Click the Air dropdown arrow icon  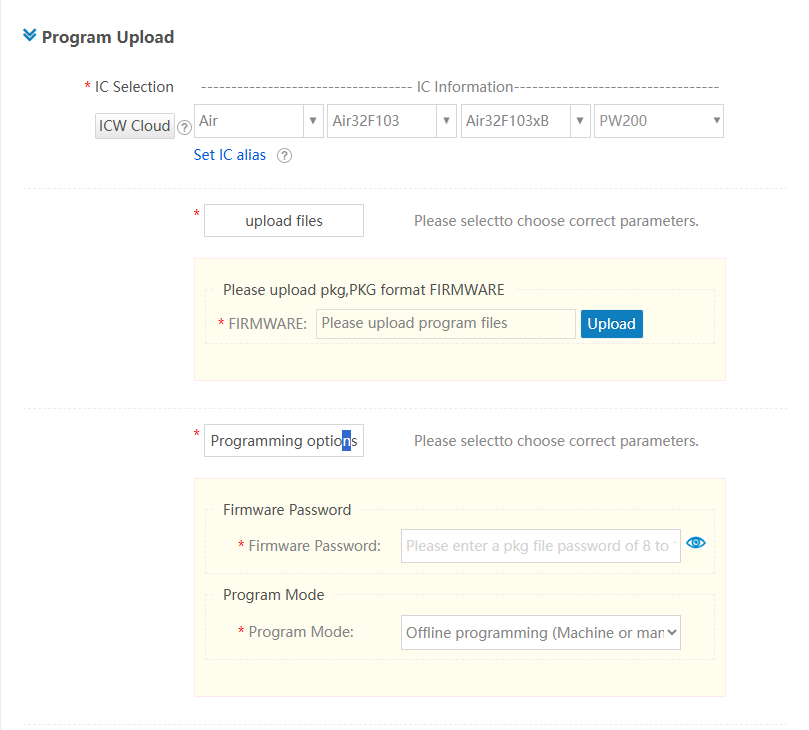pyautogui.click(x=313, y=121)
